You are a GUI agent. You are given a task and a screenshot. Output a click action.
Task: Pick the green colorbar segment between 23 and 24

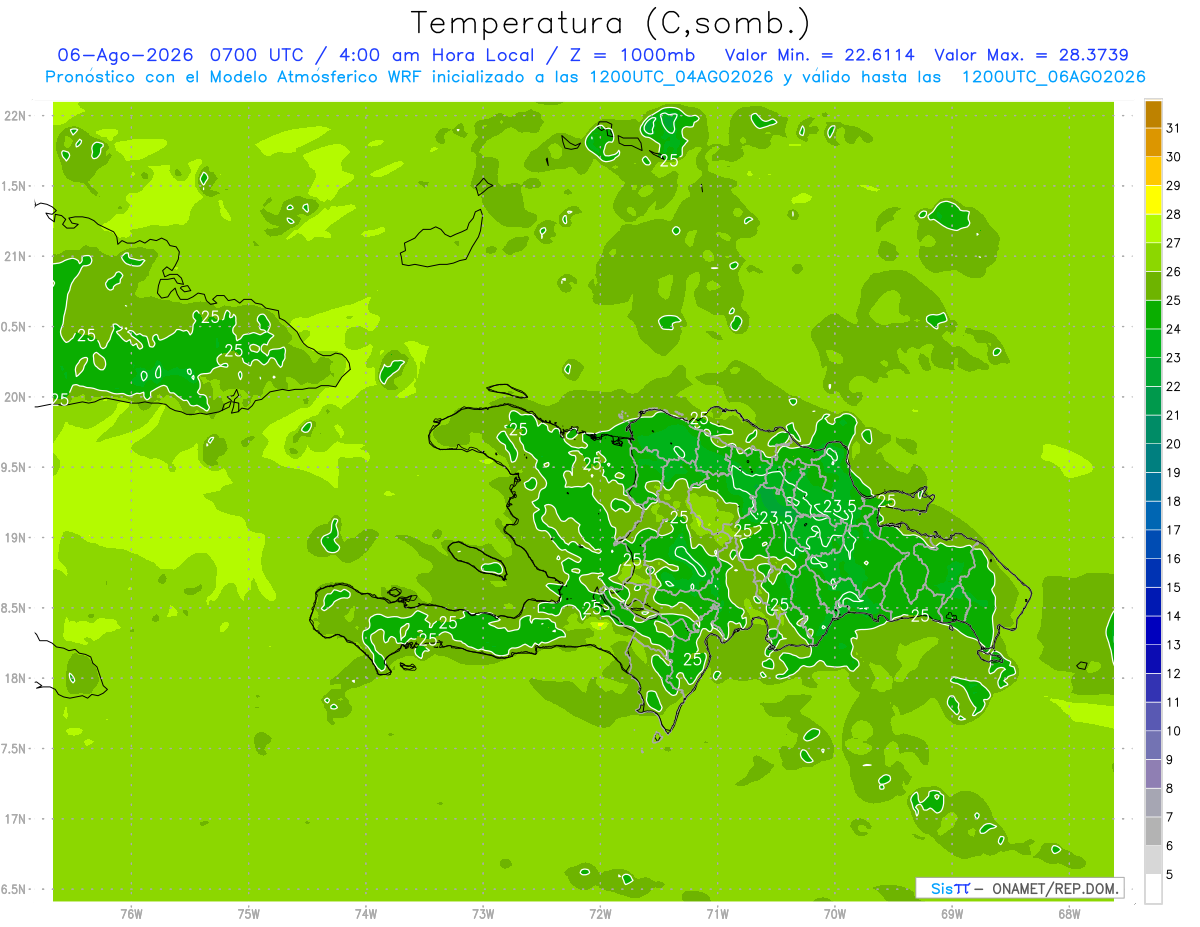pyautogui.click(x=1153, y=343)
